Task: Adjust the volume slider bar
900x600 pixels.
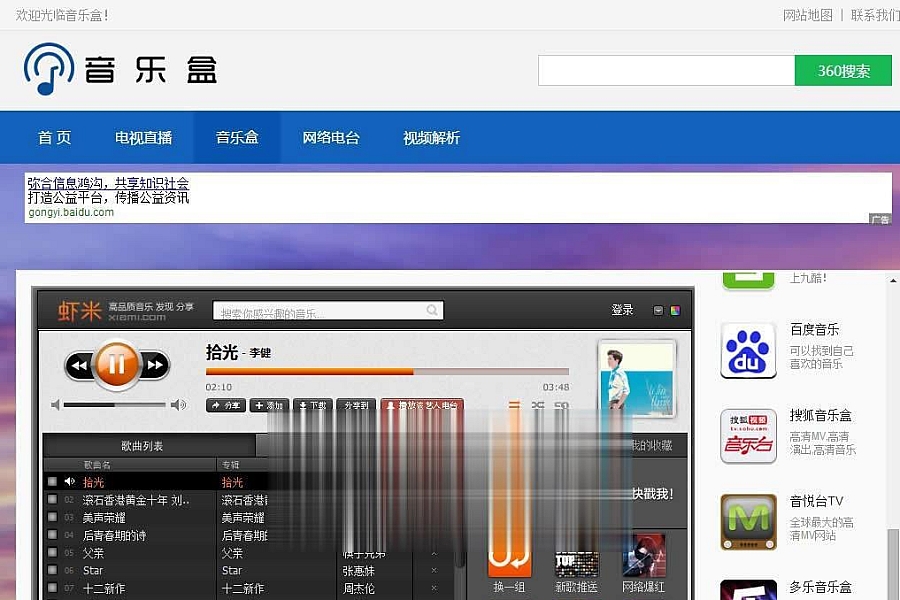Action: [114, 405]
